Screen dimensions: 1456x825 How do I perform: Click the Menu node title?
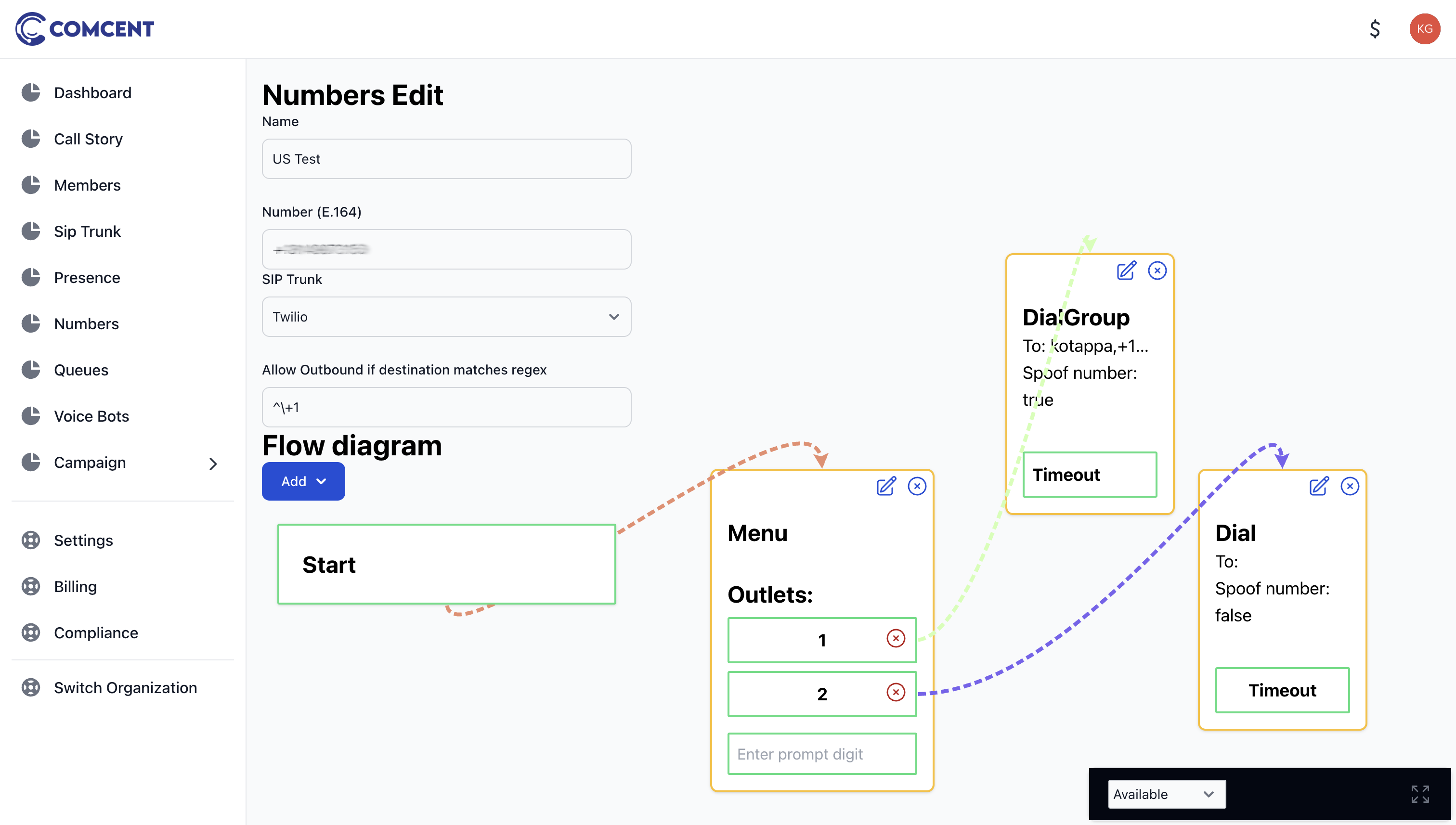point(757,533)
